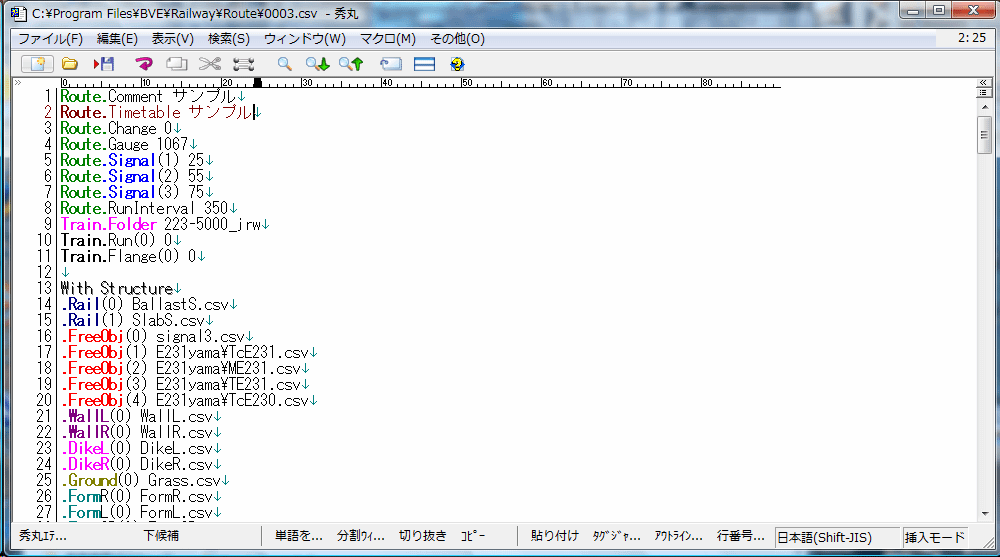
Task: Find next with the down-arrow magnifier icon
Action: (317, 64)
